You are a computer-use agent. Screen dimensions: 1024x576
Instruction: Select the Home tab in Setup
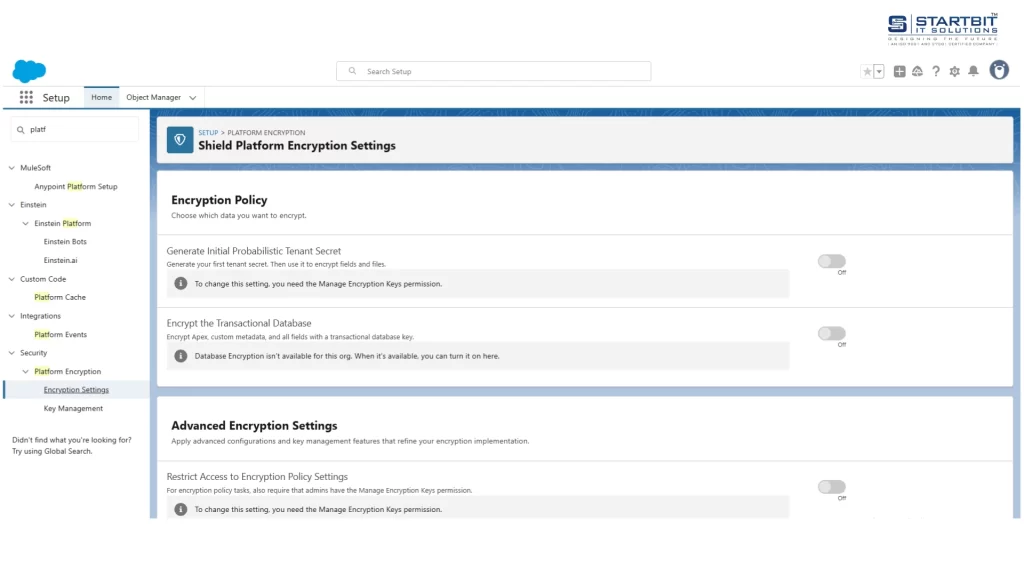pos(100,97)
